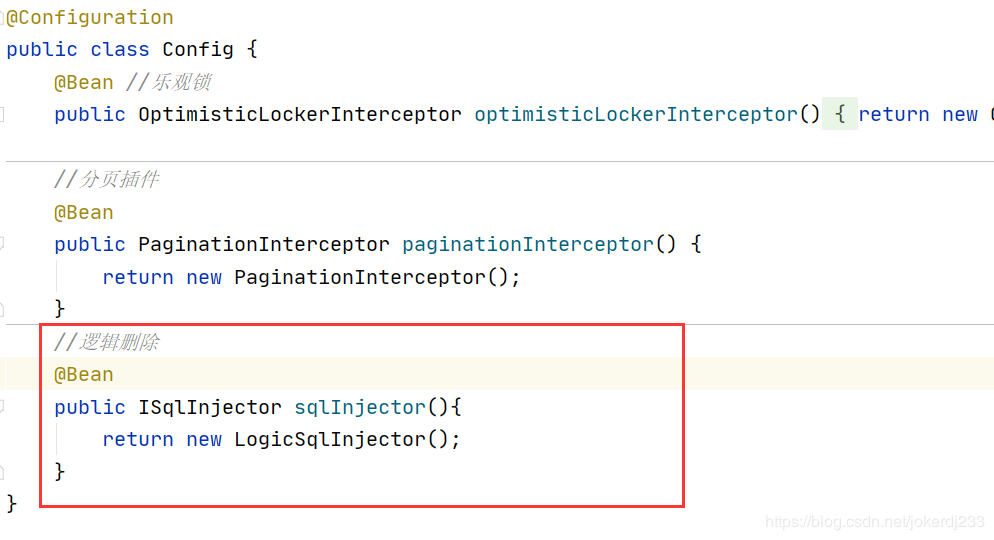Click the 分页插件 comment line

pos(106,179)
